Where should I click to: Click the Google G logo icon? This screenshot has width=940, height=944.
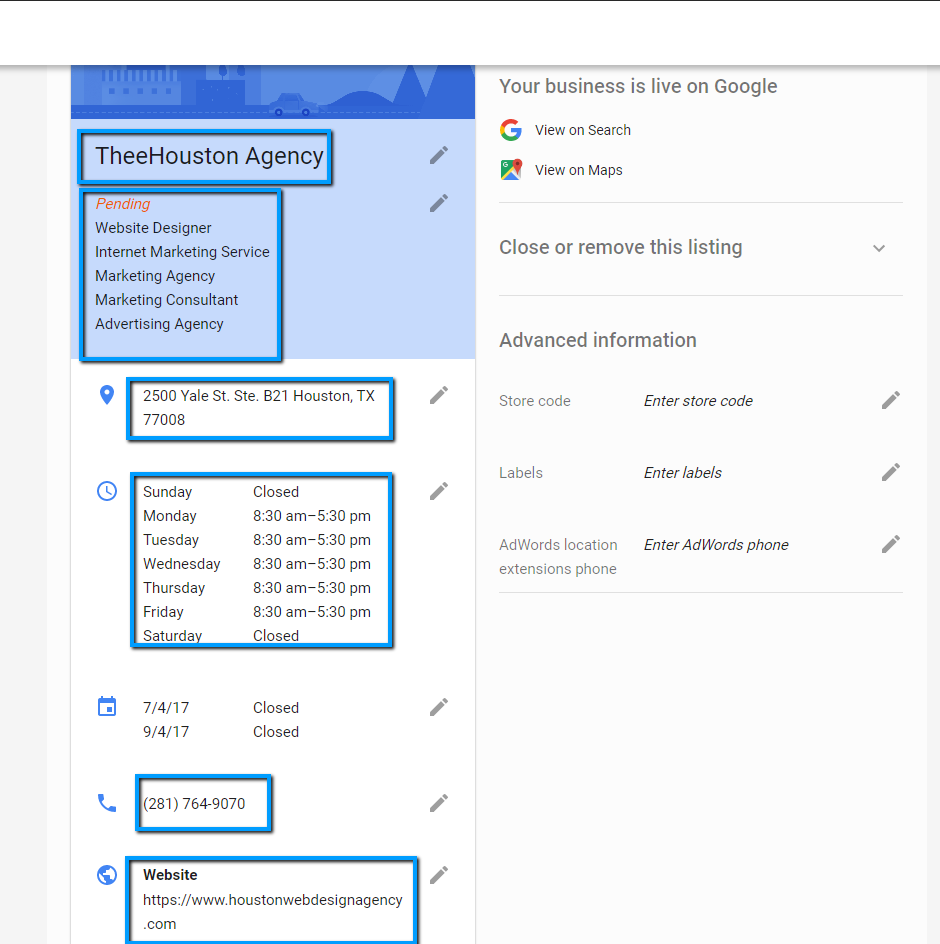pos(511,130)
